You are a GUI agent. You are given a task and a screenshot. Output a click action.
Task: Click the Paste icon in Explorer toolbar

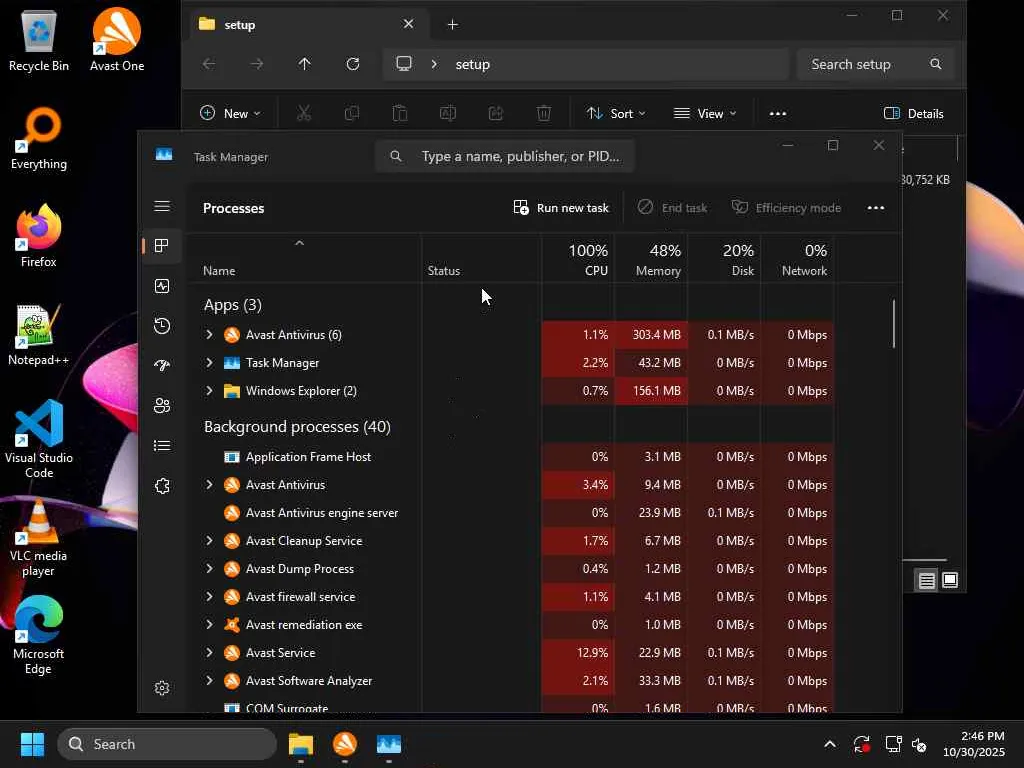coord(400,114)
